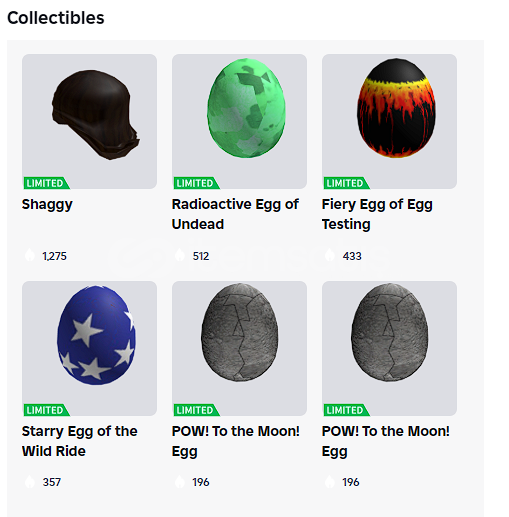
Task: Click LIMITED badge on the Fiery Egg
Action: 346,183
